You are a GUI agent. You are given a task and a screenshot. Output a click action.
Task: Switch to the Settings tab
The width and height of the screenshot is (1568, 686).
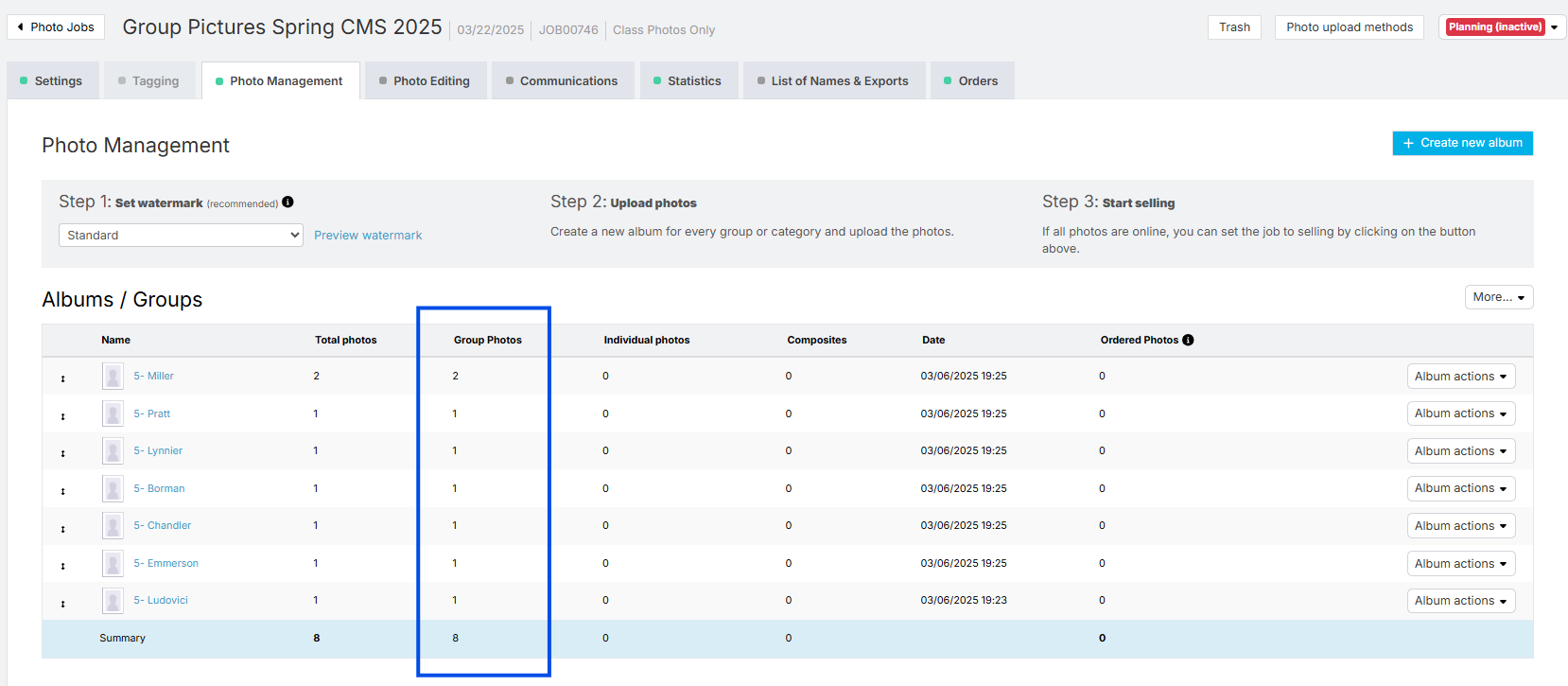(x=52, y=81)
